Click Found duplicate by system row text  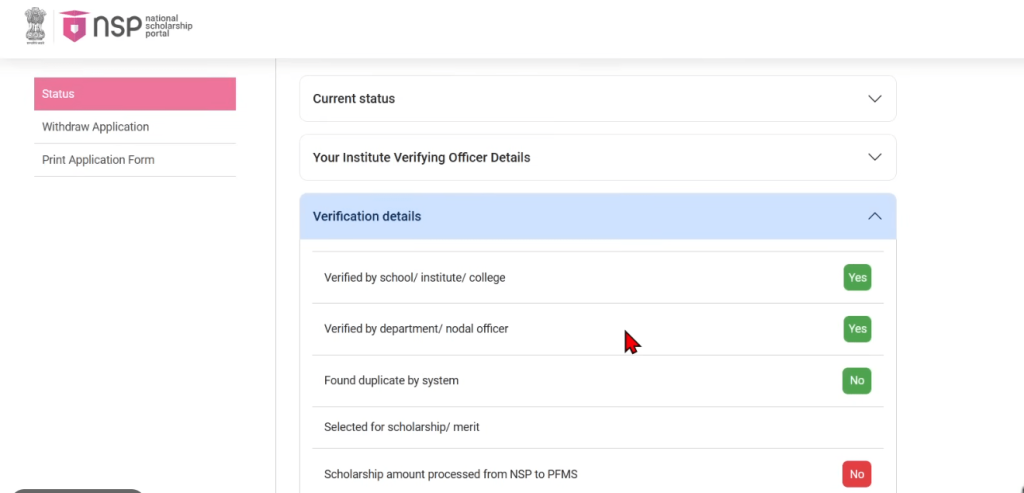pos(391,381)
